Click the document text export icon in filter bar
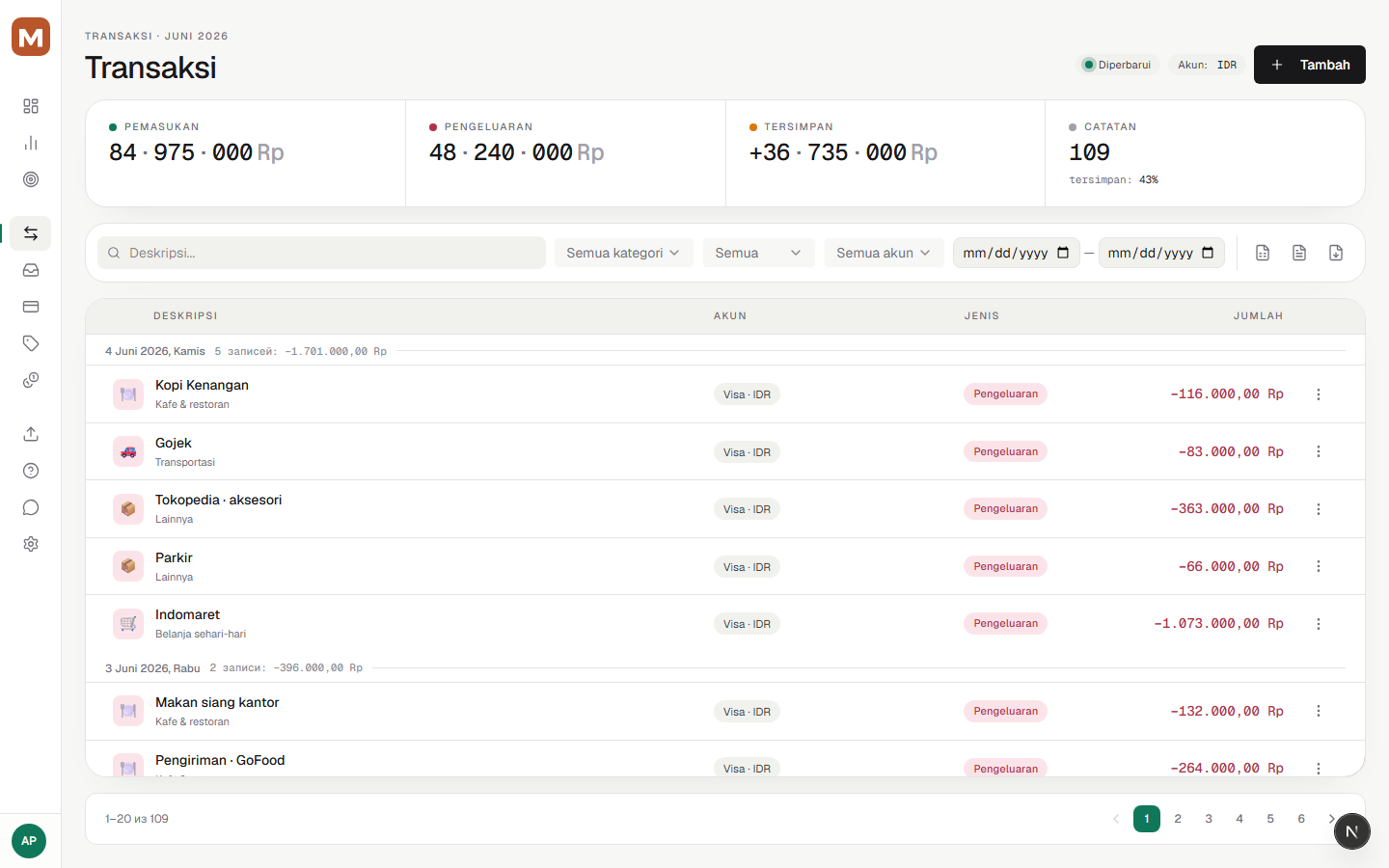The height and width of the screenshot is (868, 1389). pyautogui.click(x=1299, y=253)
